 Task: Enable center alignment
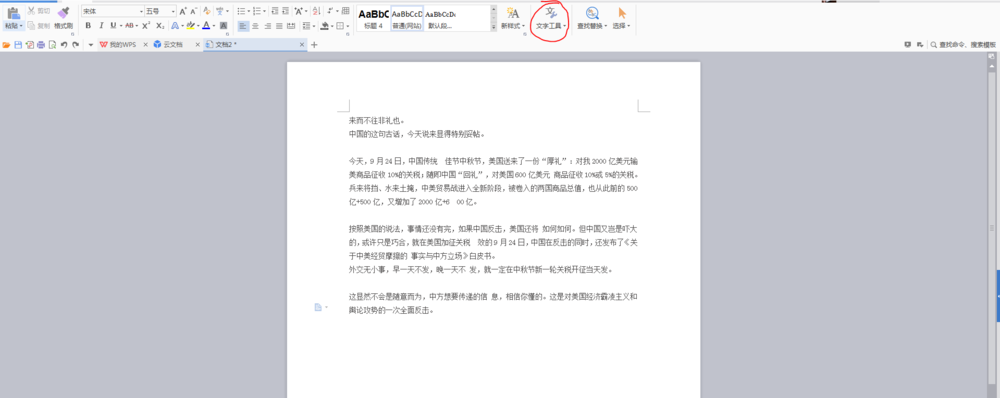point(255,26)
